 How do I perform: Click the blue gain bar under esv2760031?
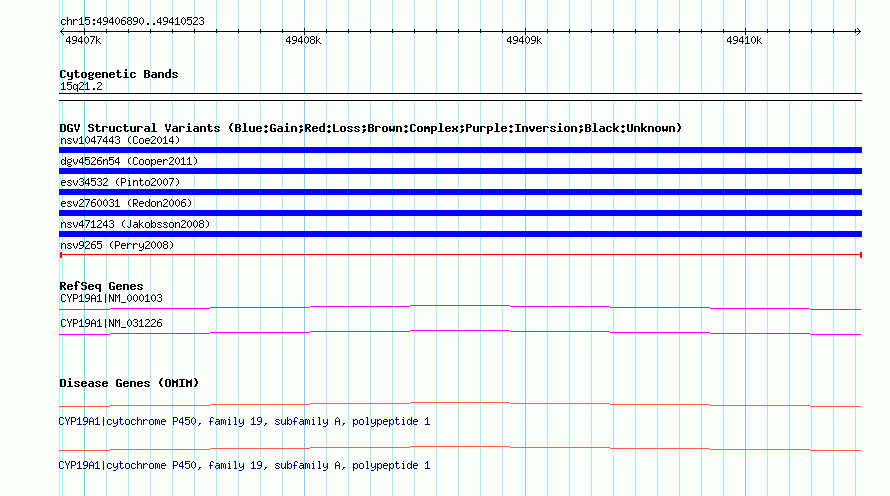pos(460,213)
